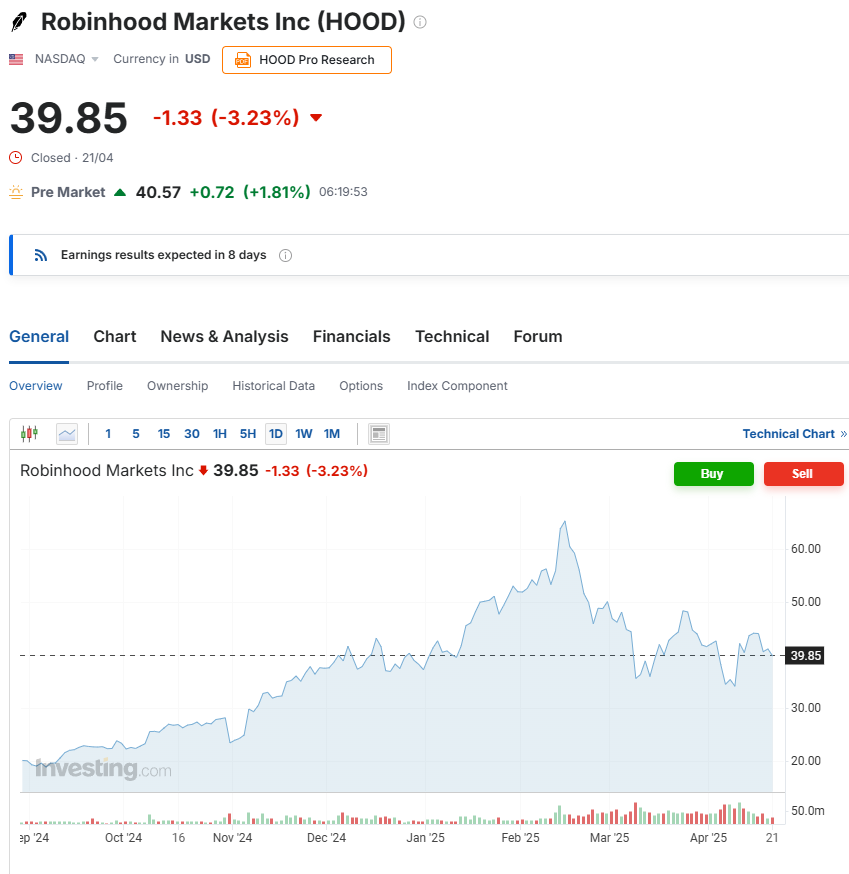Click the down arrow next to -3.23%
The height and width of the screenshot is (874, 849).
click(316, 118)
